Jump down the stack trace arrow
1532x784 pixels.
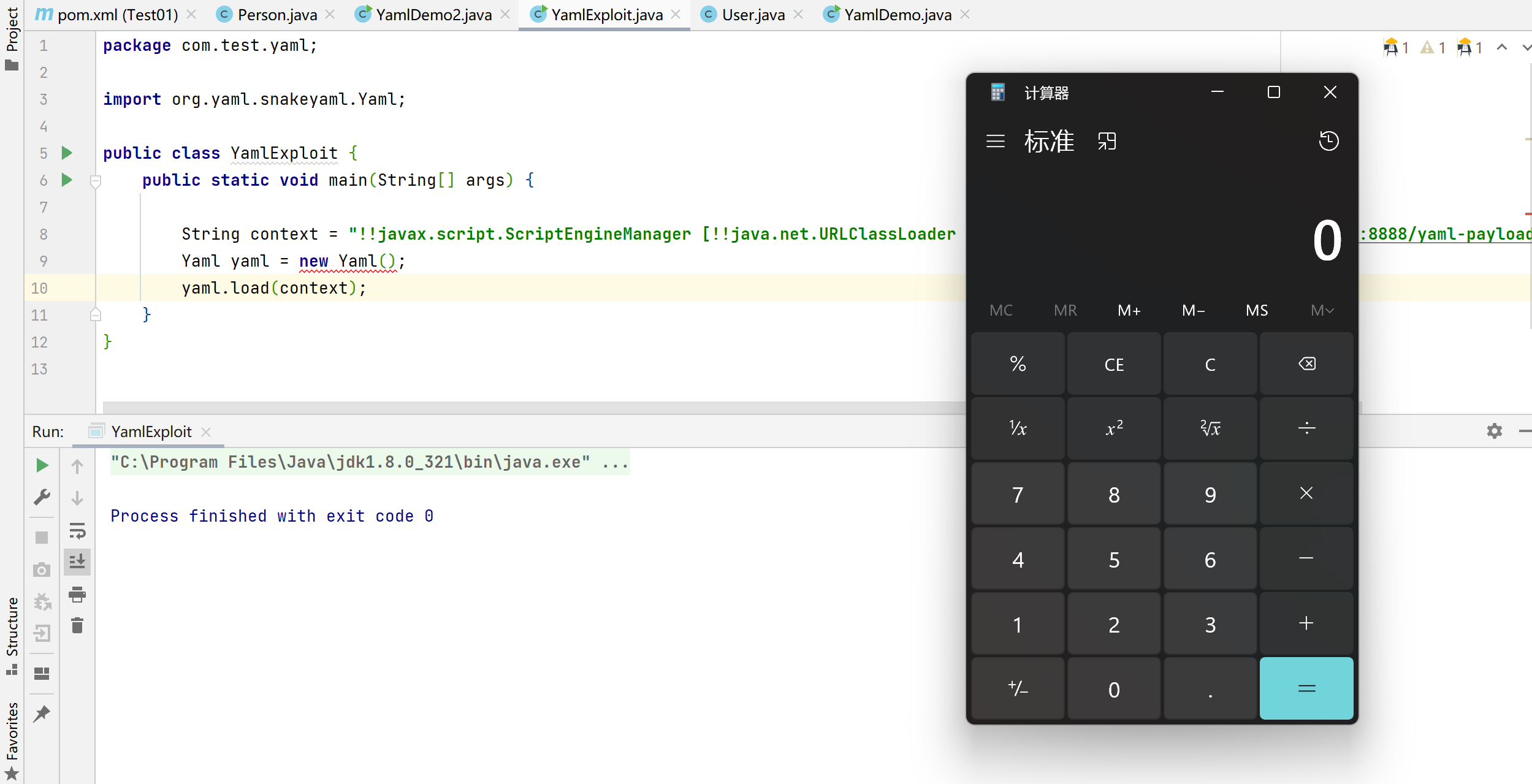pyautogui.click(x=77, y=498)
